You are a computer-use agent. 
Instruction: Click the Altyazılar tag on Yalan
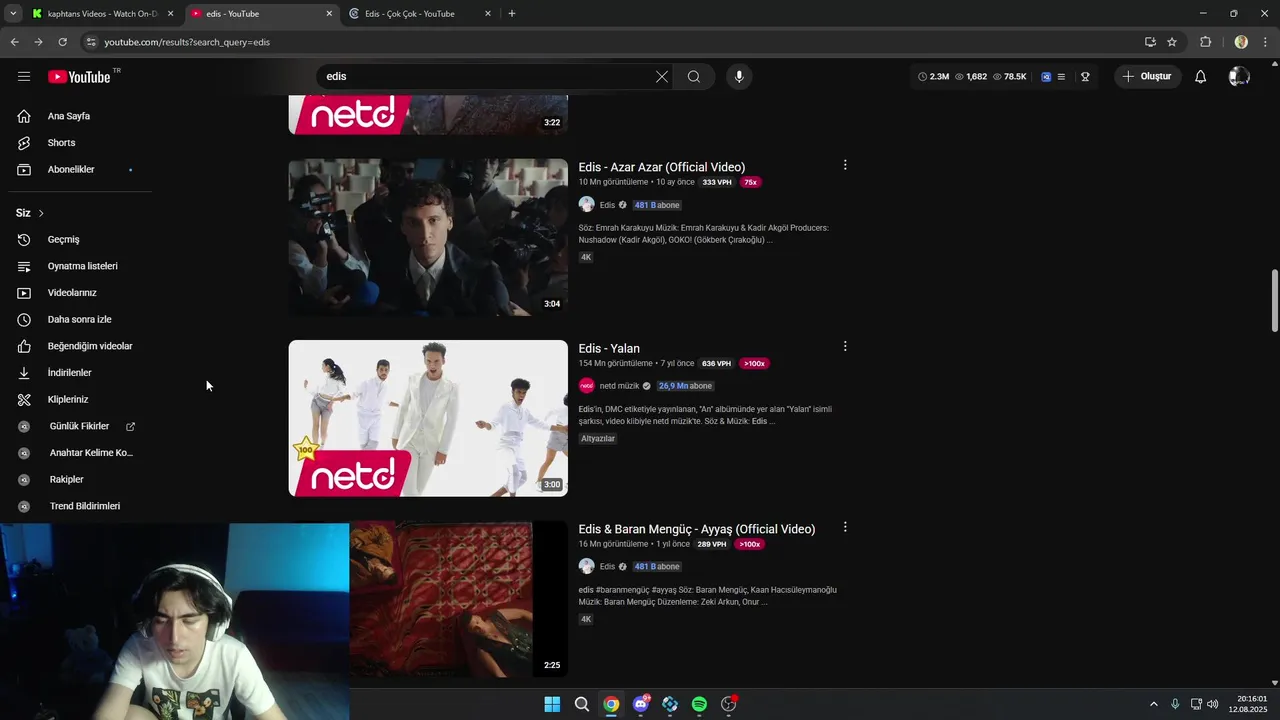(x=598, y=439)
